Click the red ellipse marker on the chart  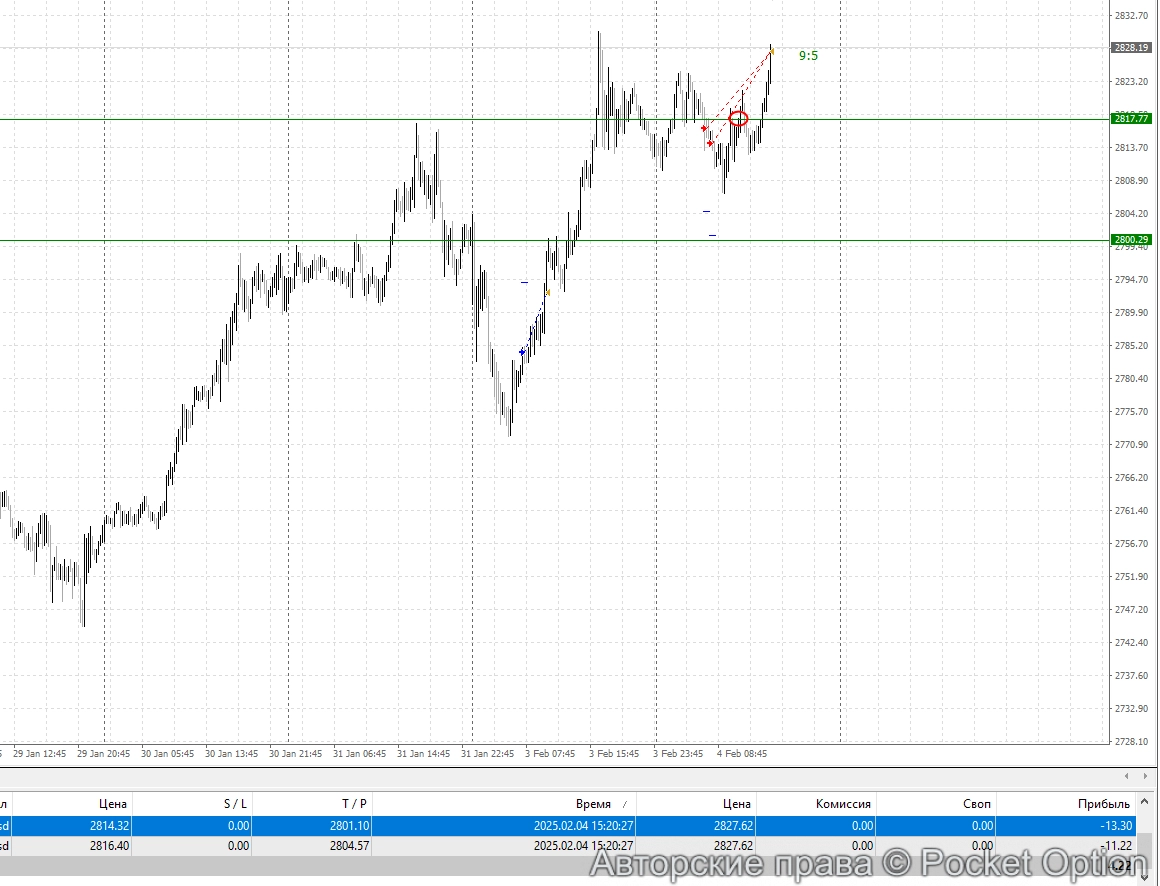738,119
